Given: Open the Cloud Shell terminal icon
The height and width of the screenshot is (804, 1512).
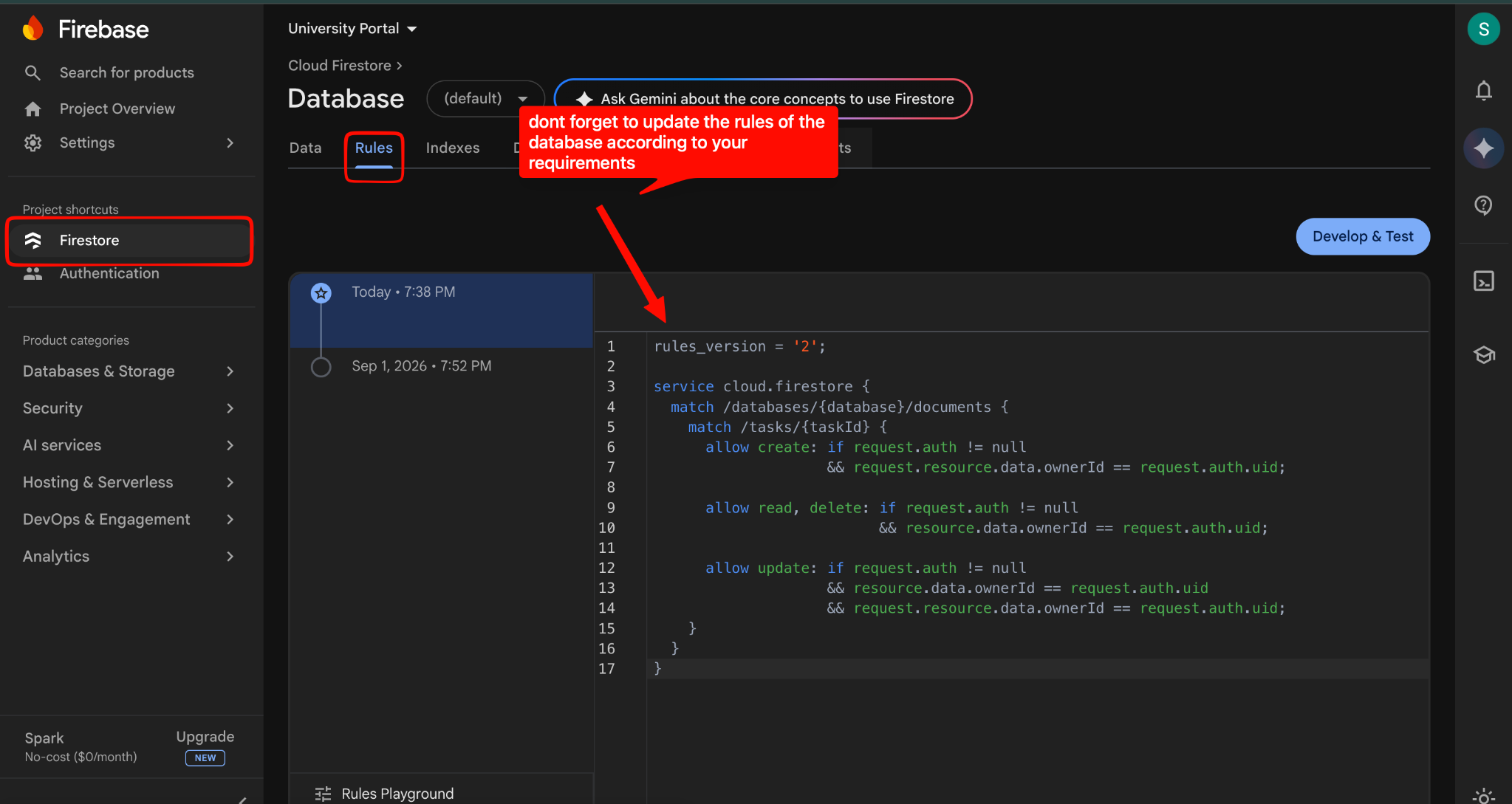Looking at the screenshot, I should point(1483,281).
